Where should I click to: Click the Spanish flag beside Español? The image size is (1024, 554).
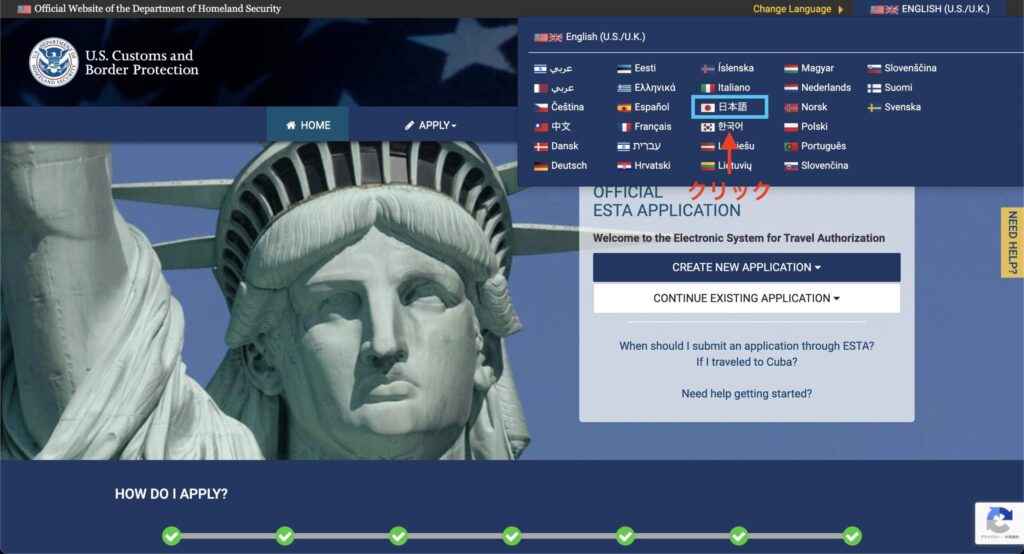click(x=624, y=107)
